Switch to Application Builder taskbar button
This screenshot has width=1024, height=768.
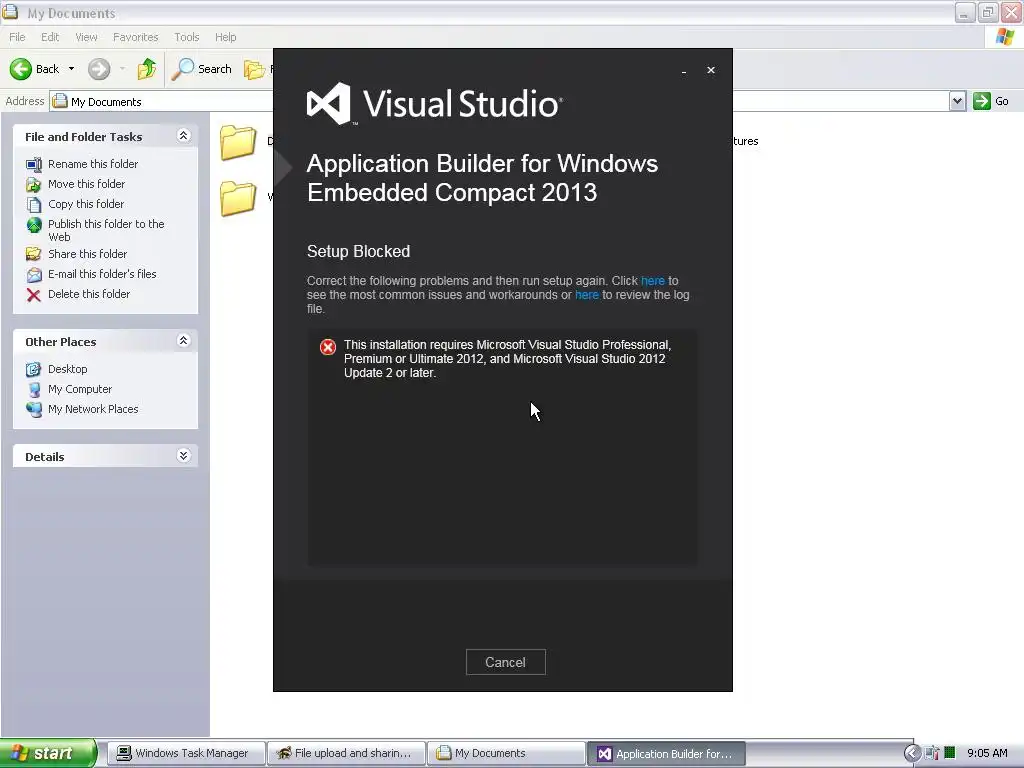(x=667, y=754)
